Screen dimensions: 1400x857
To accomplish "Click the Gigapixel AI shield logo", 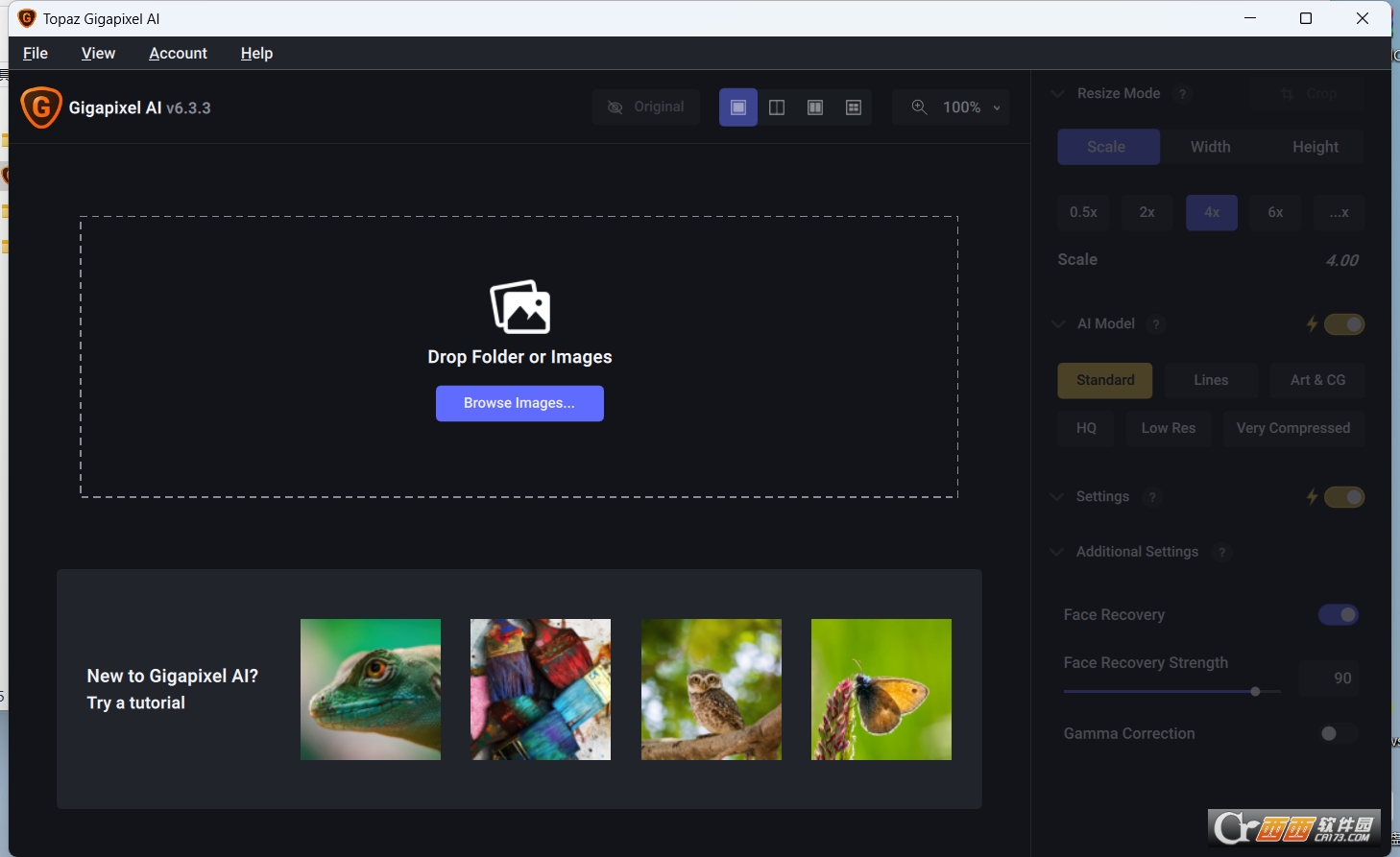I will [x=41, y=107].
